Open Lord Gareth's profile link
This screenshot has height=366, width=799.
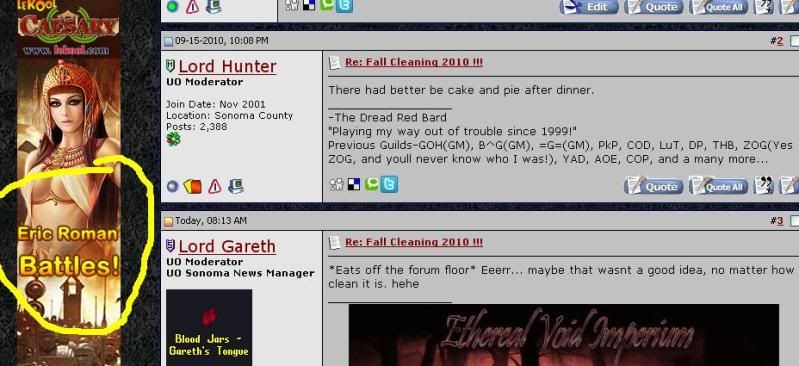tap(227, 246)
